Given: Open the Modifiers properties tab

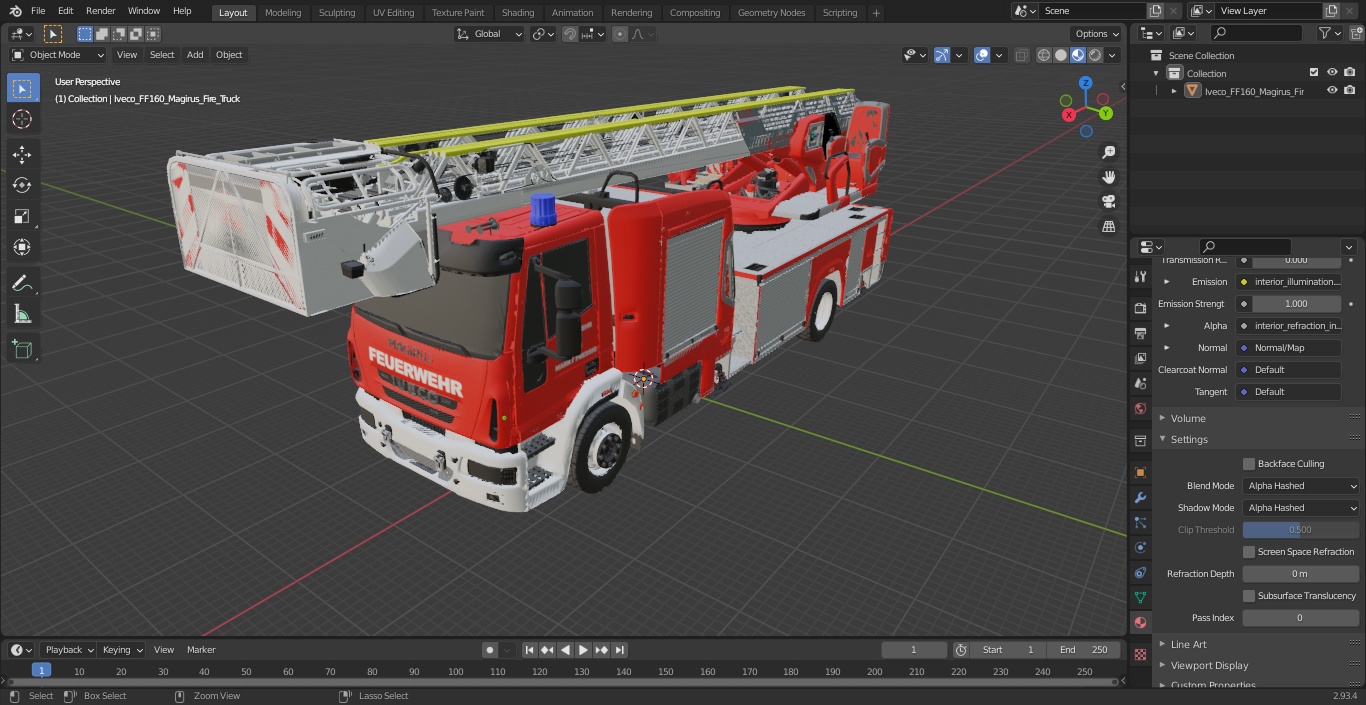Looking at the screenshot, I should pos(1140,497).
